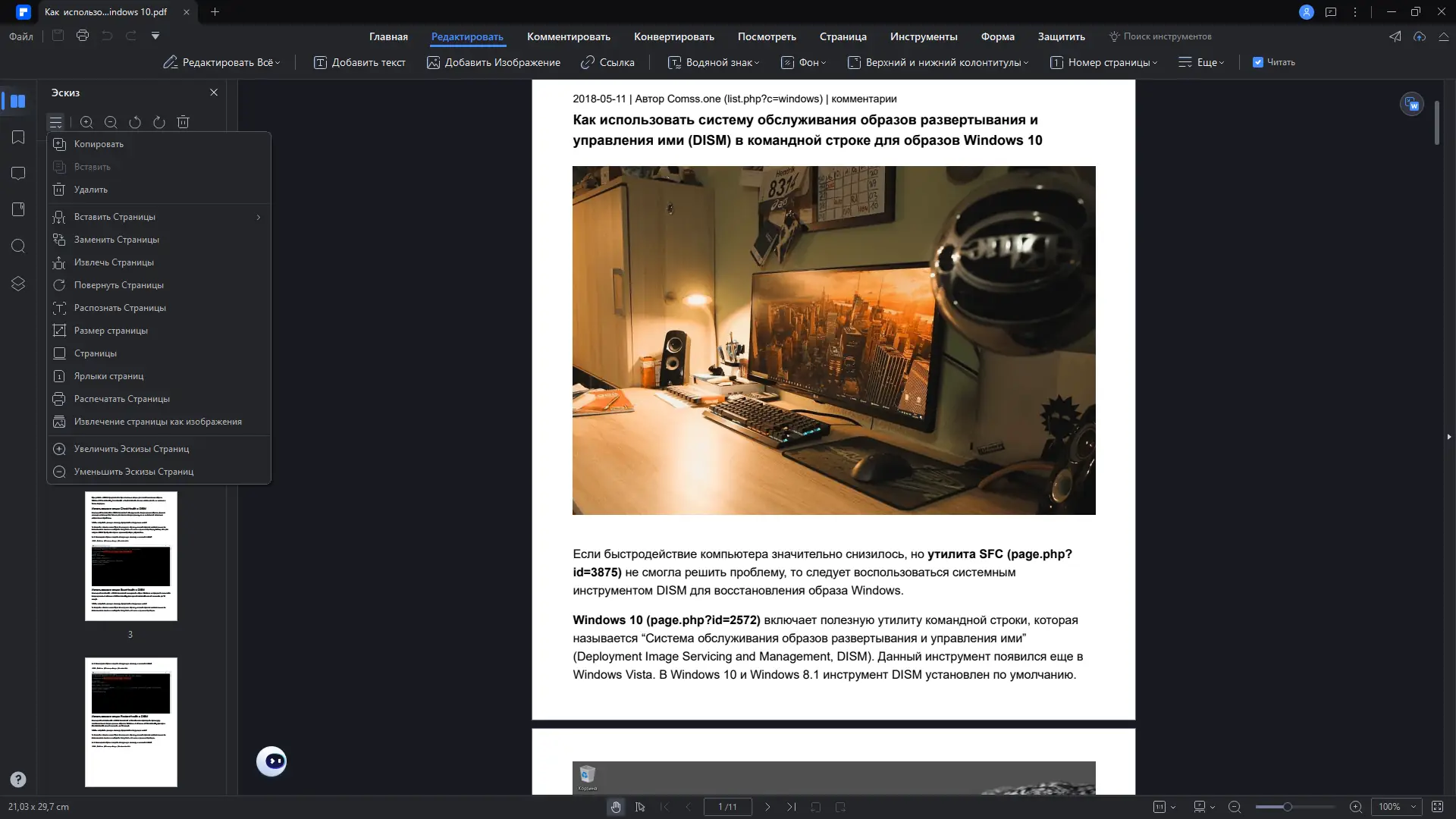
Task: Open the layers panel icon in sidebar
Action: tap(18, 283)
